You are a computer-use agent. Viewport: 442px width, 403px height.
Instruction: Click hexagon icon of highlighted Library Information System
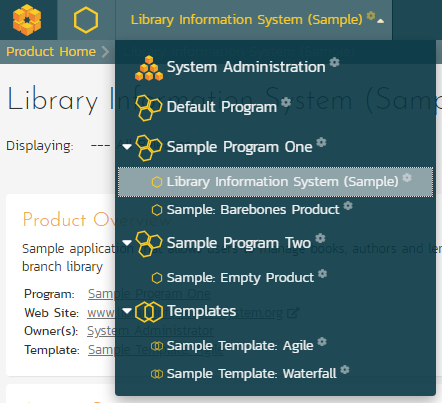(157, 182)
